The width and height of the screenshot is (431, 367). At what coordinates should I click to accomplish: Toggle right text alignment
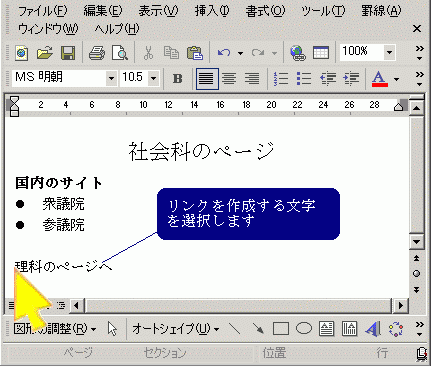[252, 79]
